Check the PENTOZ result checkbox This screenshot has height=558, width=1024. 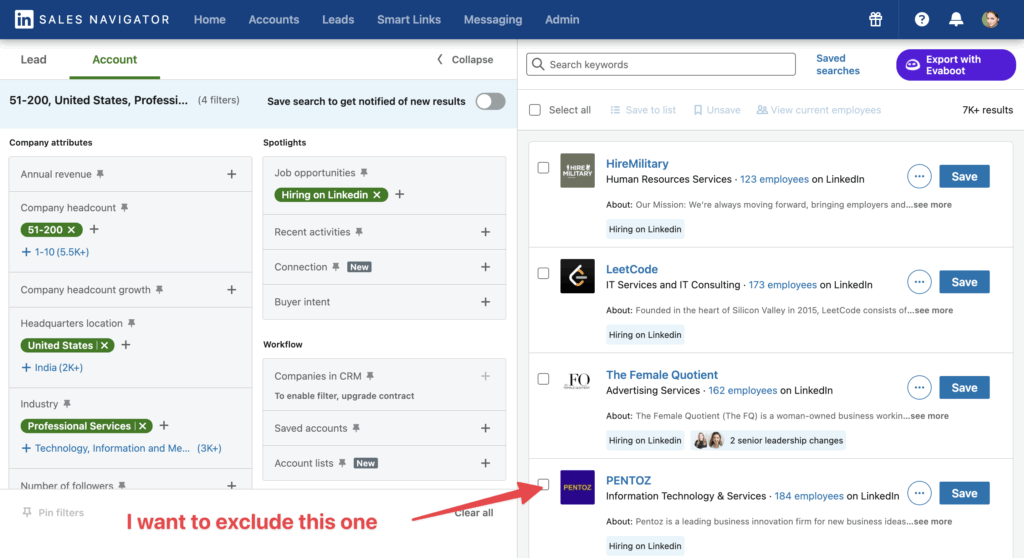[543, 484]
